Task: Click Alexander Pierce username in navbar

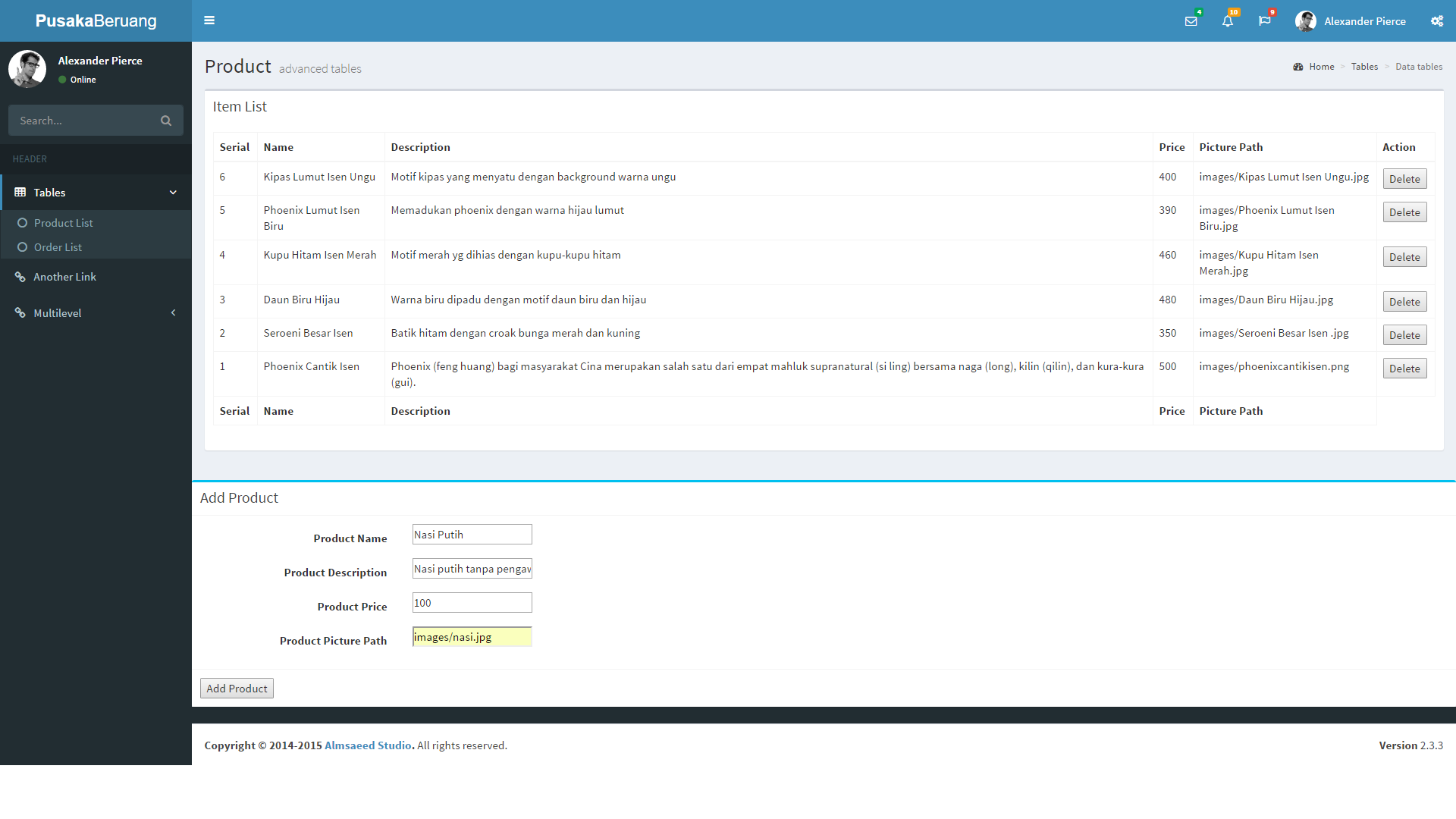Action: tap(1365, 21)
